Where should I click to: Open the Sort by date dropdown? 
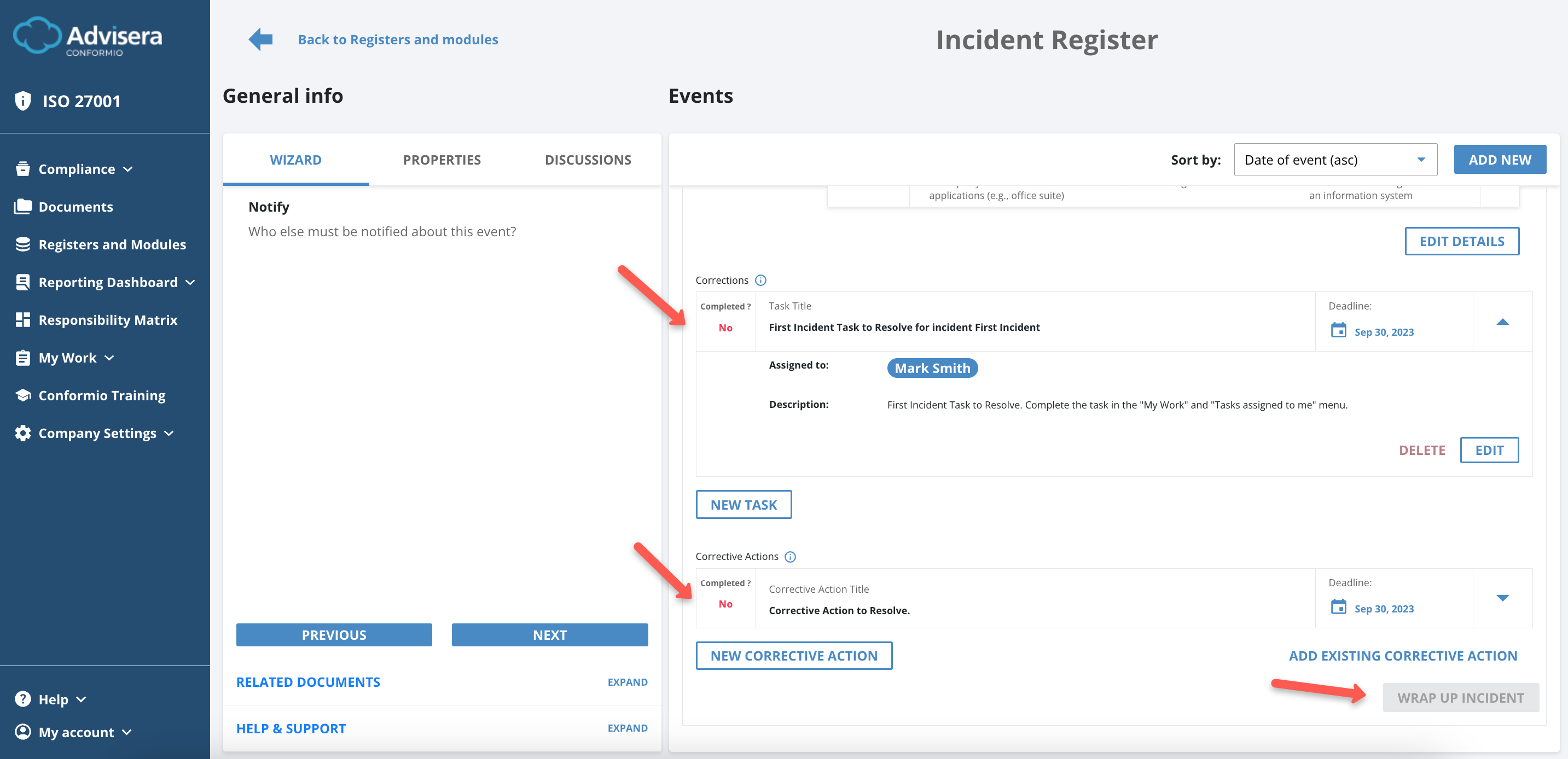click(x=1335, y=159)
